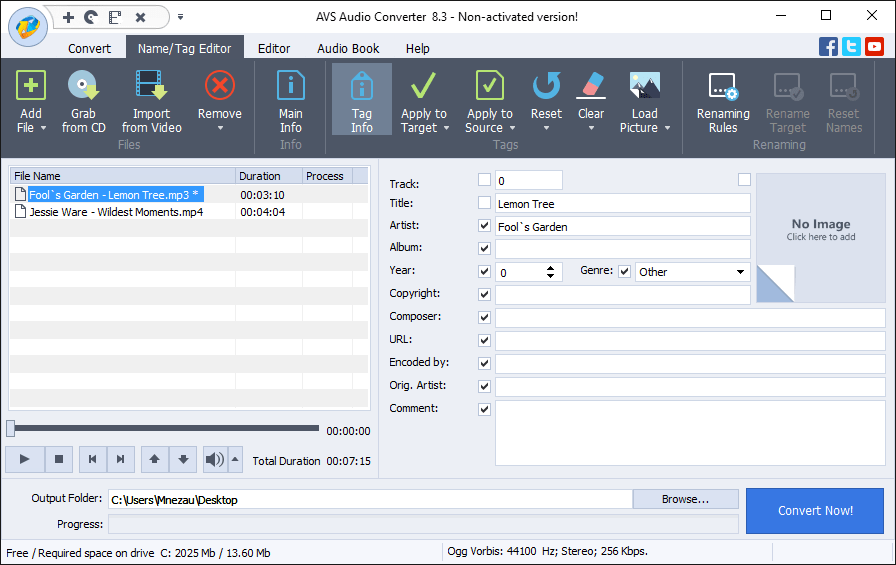
Task: Open the Genre dropdown list
Action: tap(740, 272)
